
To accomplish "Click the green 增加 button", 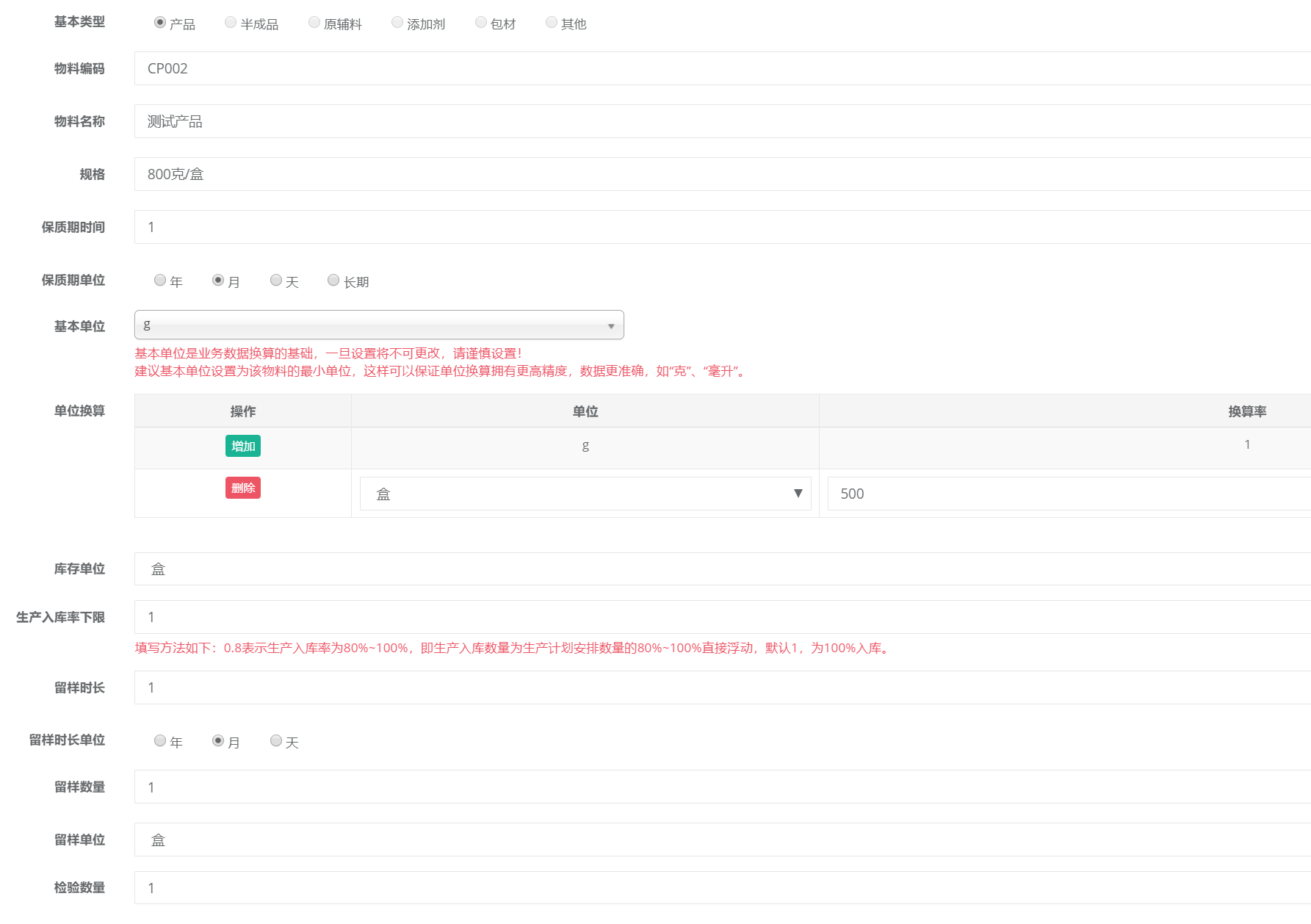I will point(243,446).
